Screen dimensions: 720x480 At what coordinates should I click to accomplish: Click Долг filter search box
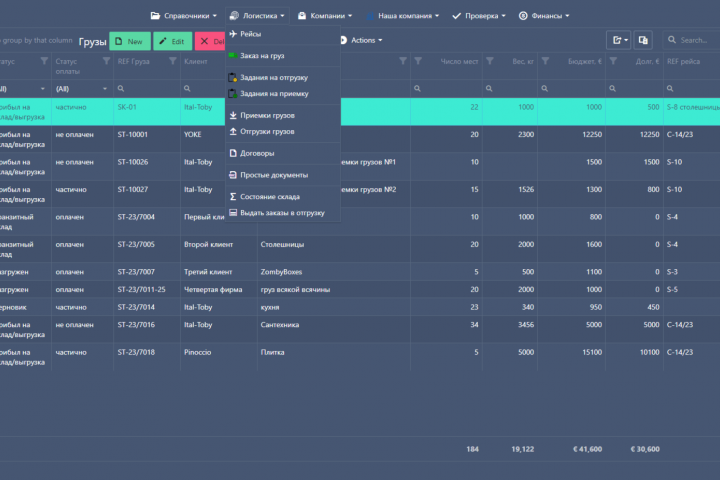[x=634, y=89]
